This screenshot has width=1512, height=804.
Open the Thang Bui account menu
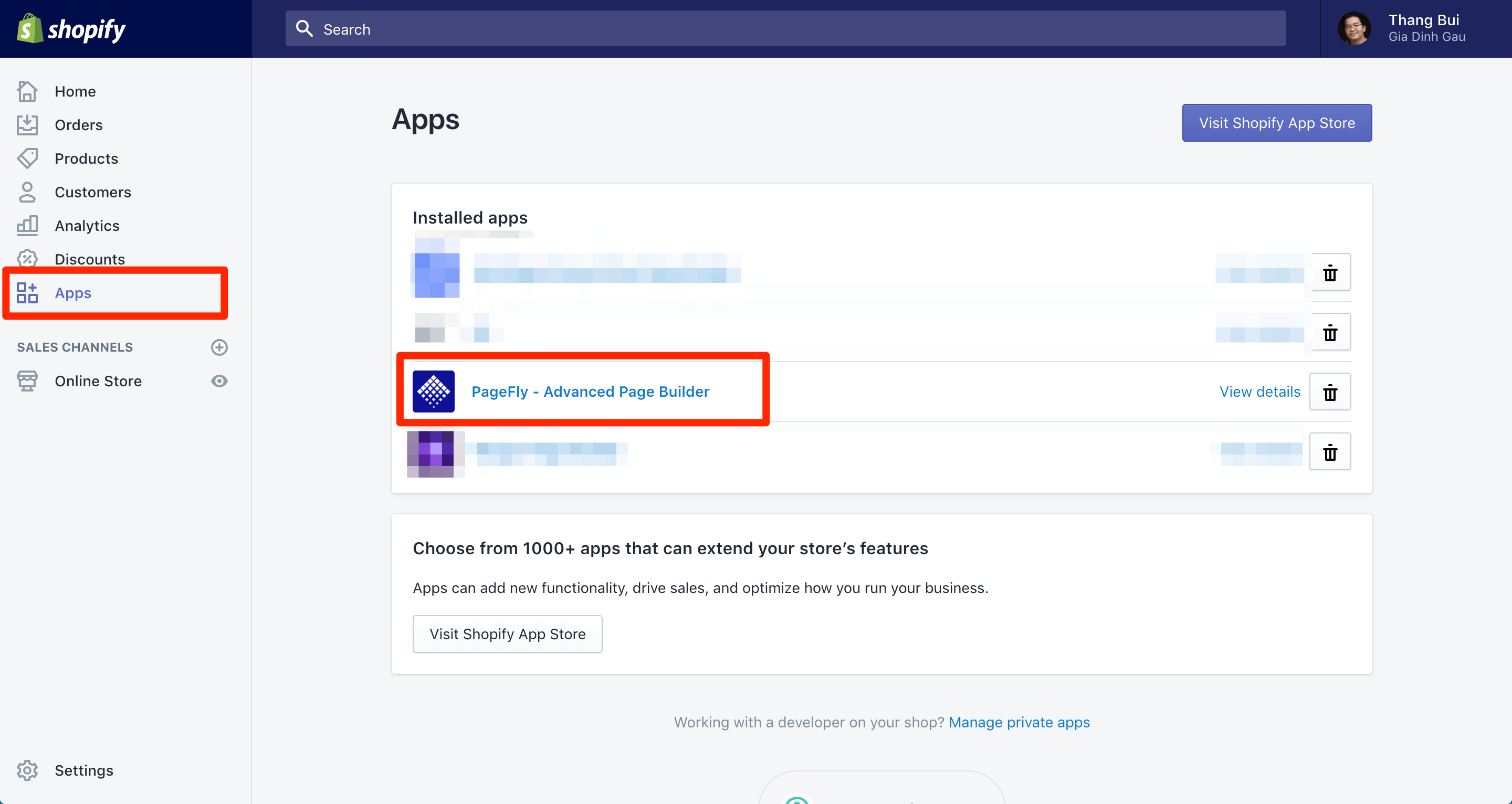click(x=1416, y=29)
